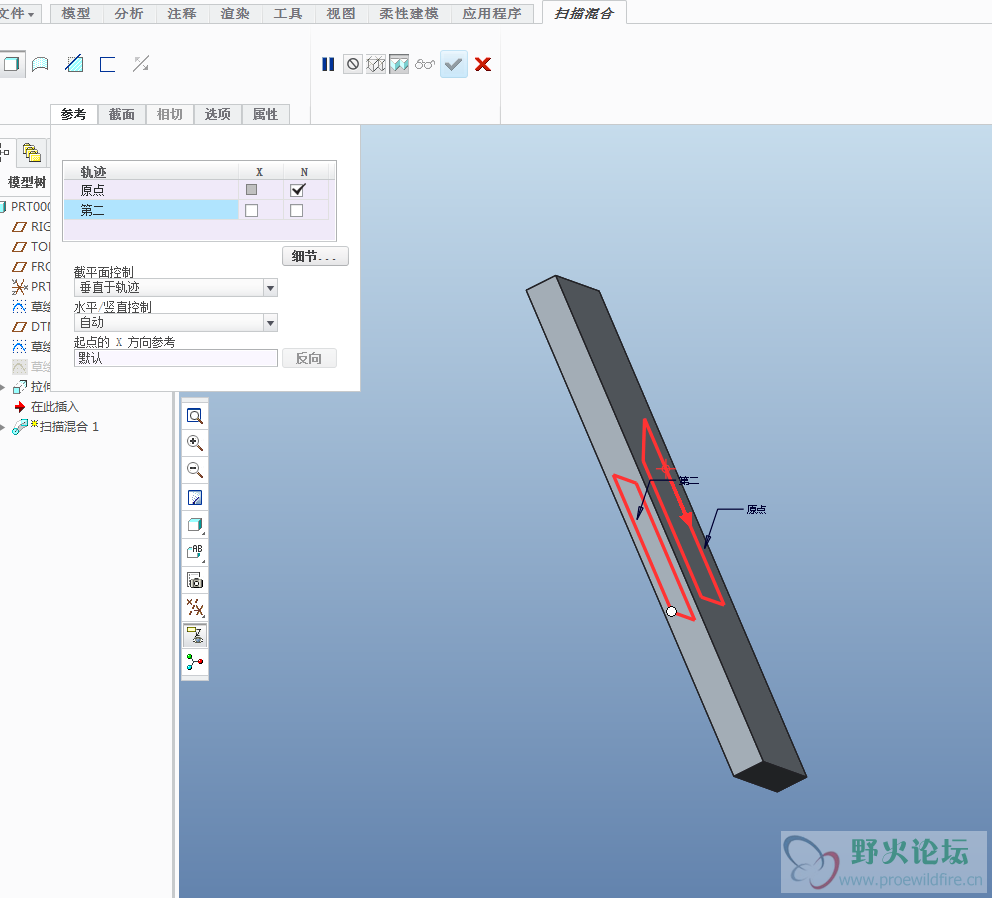The image size is (992, 898).
Task: Pause the swept blend feature
Action: click(x=328, y=64)
